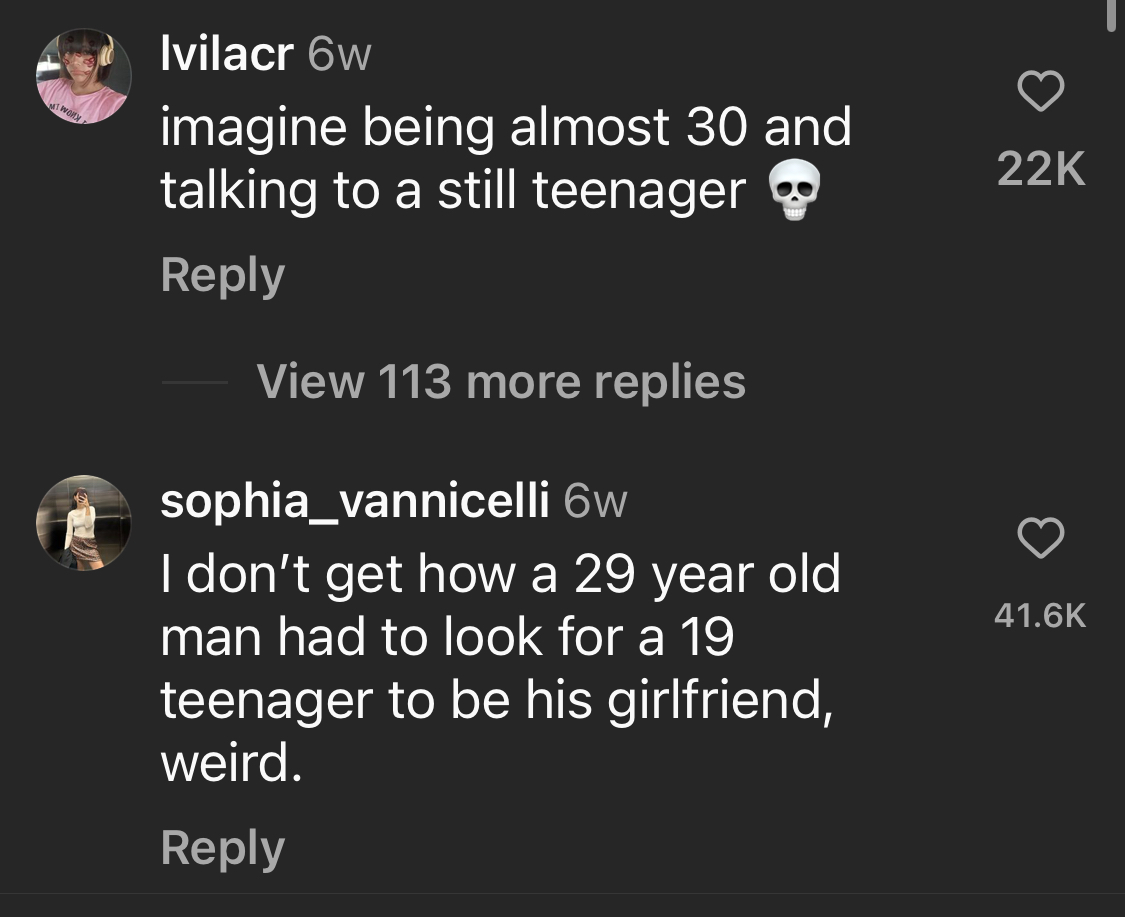
Task: Click the 22K like count
Action: (x=1041, y=169)
